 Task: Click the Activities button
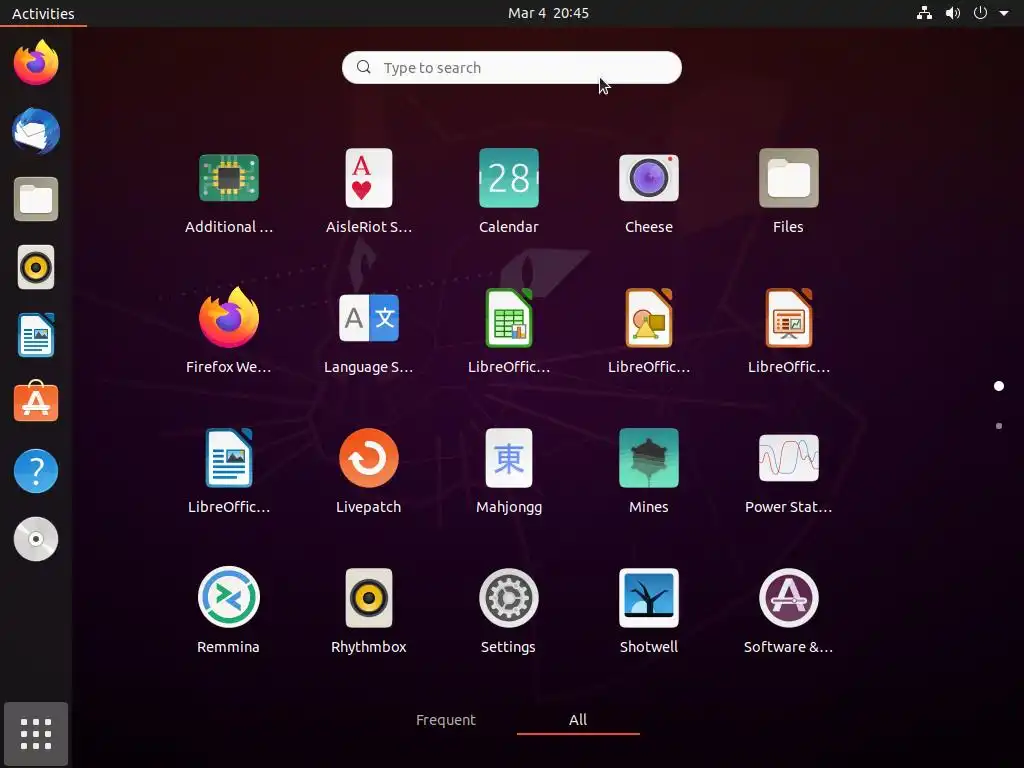pos(43,13)
